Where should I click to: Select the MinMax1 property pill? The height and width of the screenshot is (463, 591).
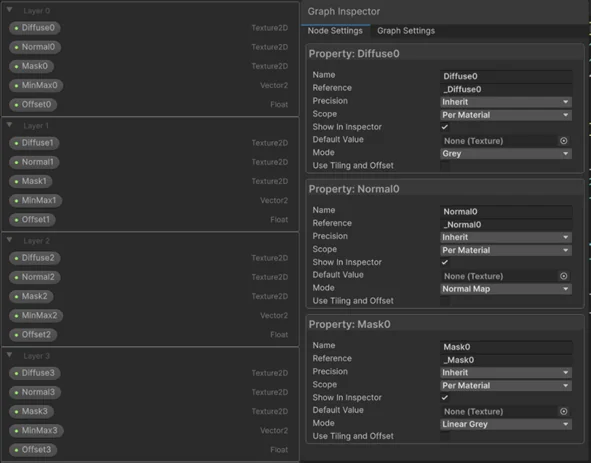(35, 200)
